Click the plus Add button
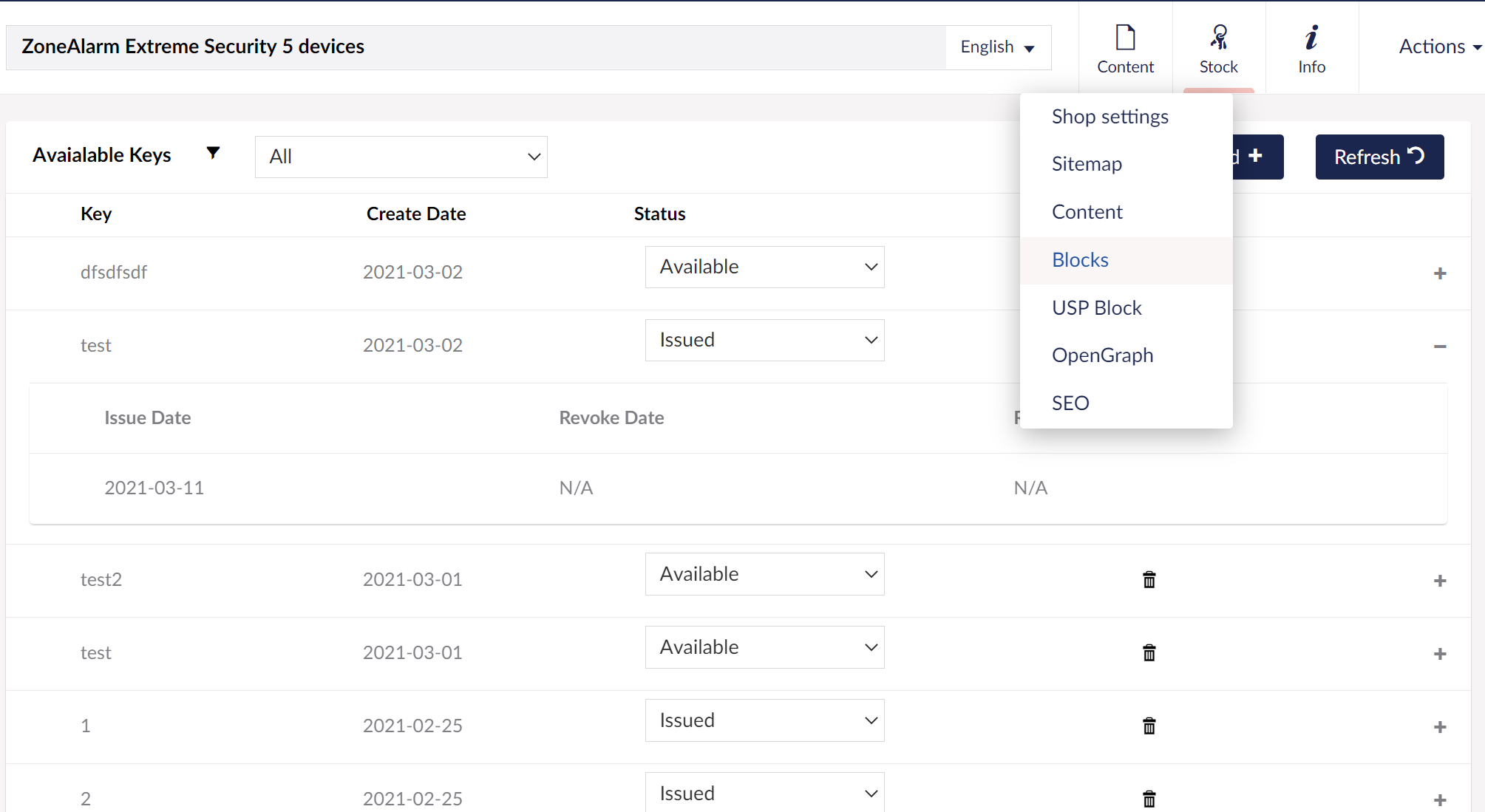The width and height of the screenshot is (1485, 812). tap(1257, 157)
